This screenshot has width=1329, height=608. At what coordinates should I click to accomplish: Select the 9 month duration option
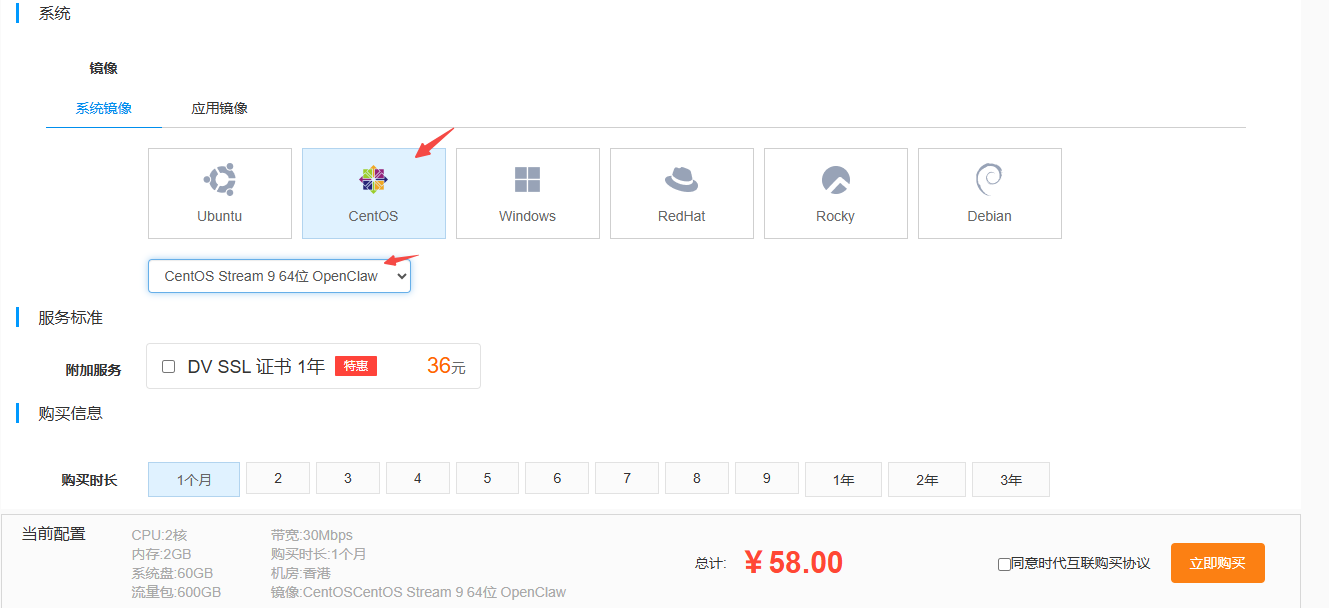[x=766, y=478]
